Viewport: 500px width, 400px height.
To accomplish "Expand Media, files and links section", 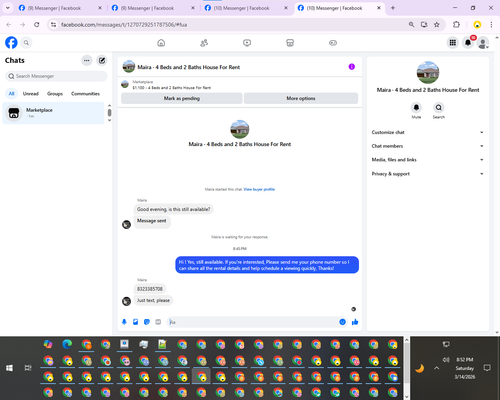I will (428, 160).
